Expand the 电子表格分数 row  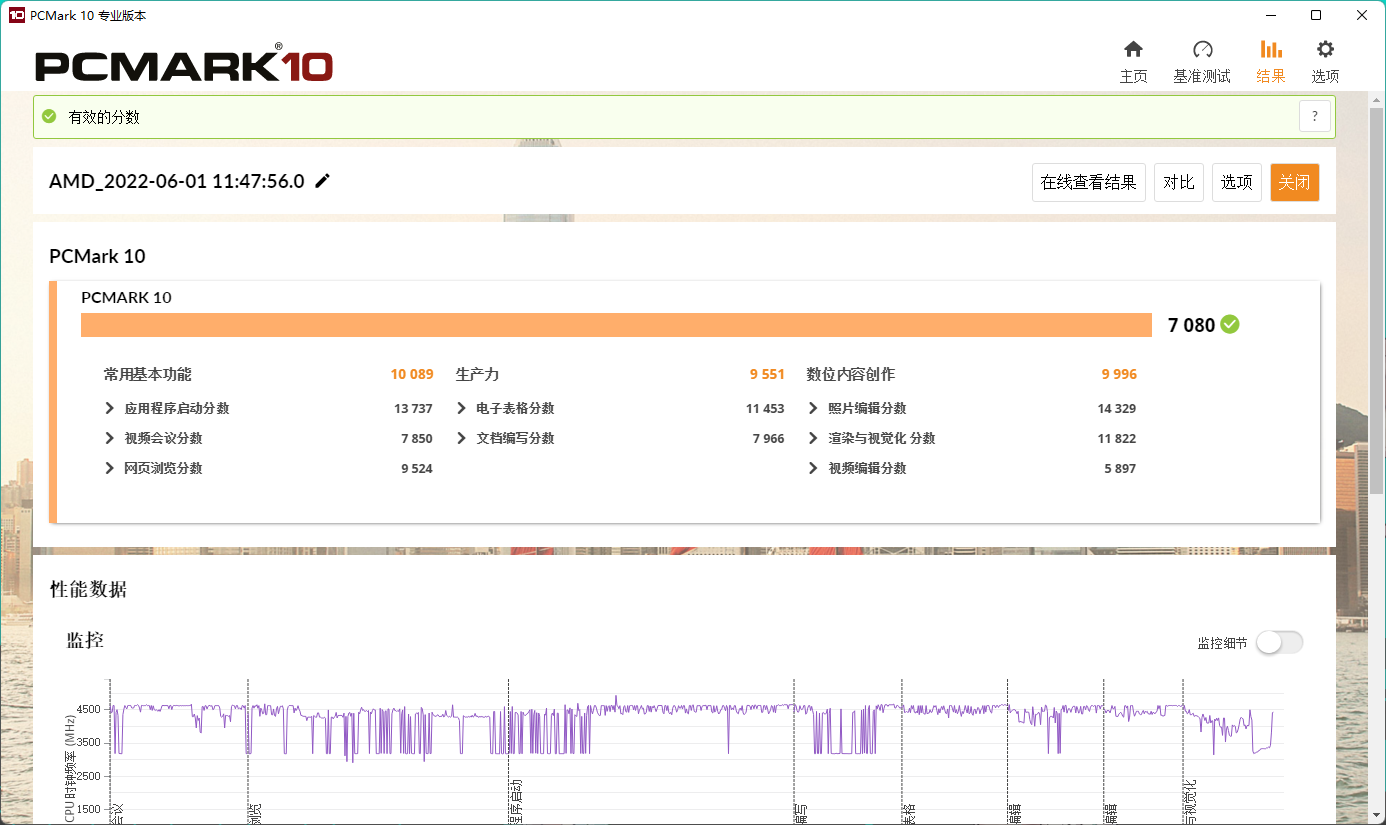(461, 408)
